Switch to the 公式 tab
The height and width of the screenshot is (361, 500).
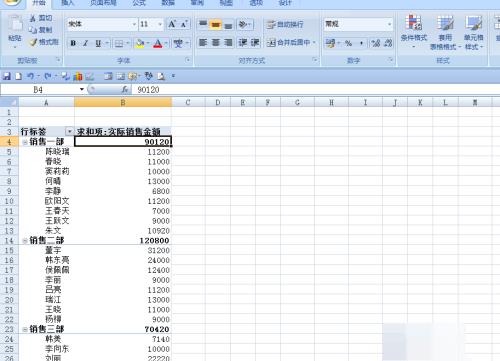coord(139,3)
